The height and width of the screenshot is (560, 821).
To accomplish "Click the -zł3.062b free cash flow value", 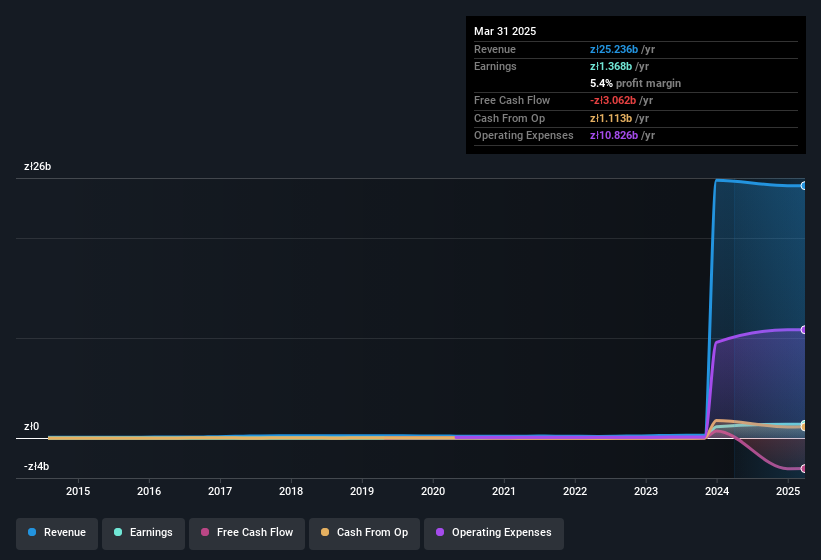I will pos(613,100).
